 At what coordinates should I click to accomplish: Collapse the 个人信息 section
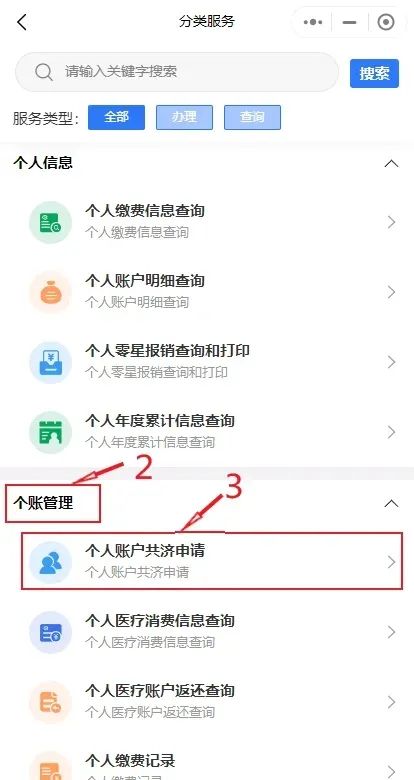click(x=392, y=163)
